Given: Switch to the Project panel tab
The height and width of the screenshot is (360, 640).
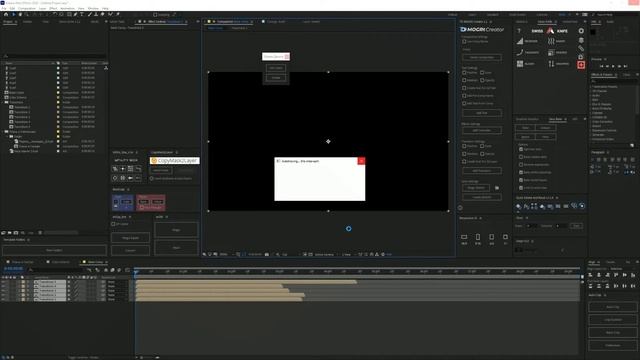Looking at the screenshot, I should pos(8,22).
